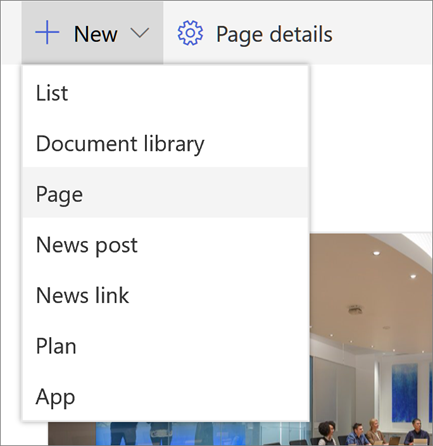Image resolution: width=433 pixels, height=446 pixels.
Task: Click the recessed ceiling light in the photo
Action: (376, 253)
